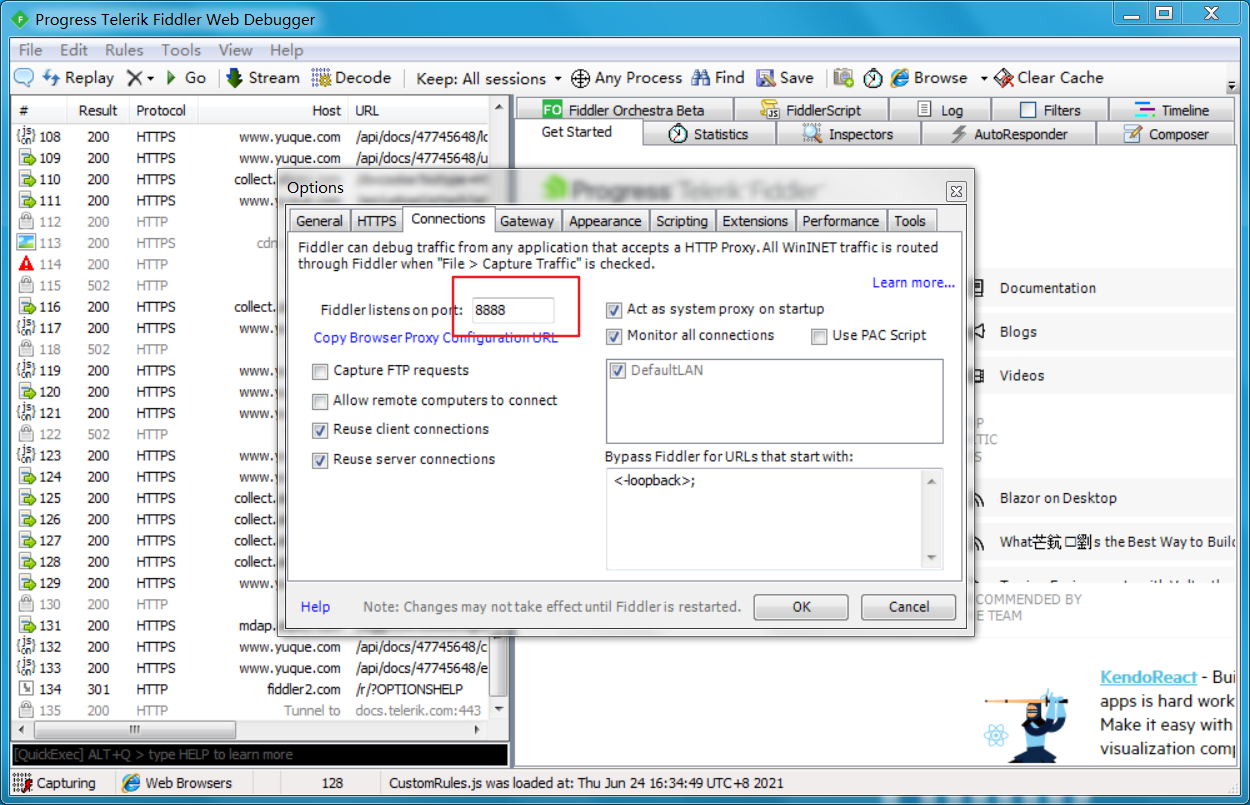
Task: Click the Browse button
Action: [929, 77]
